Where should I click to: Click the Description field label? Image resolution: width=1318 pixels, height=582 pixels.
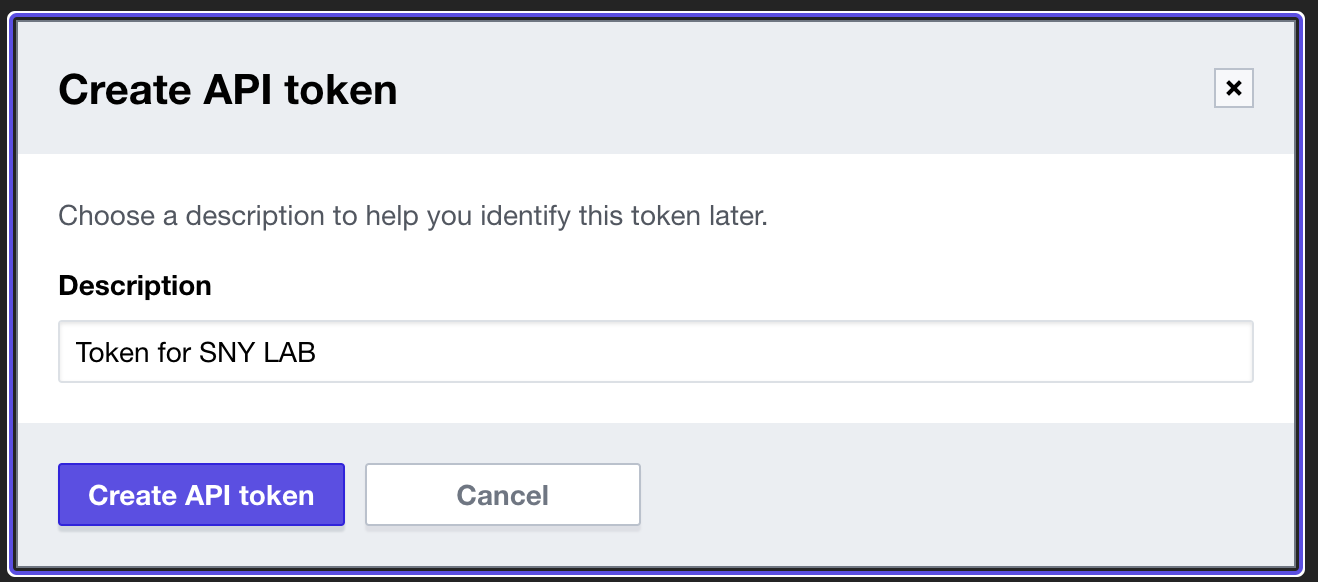pos(135,286)
